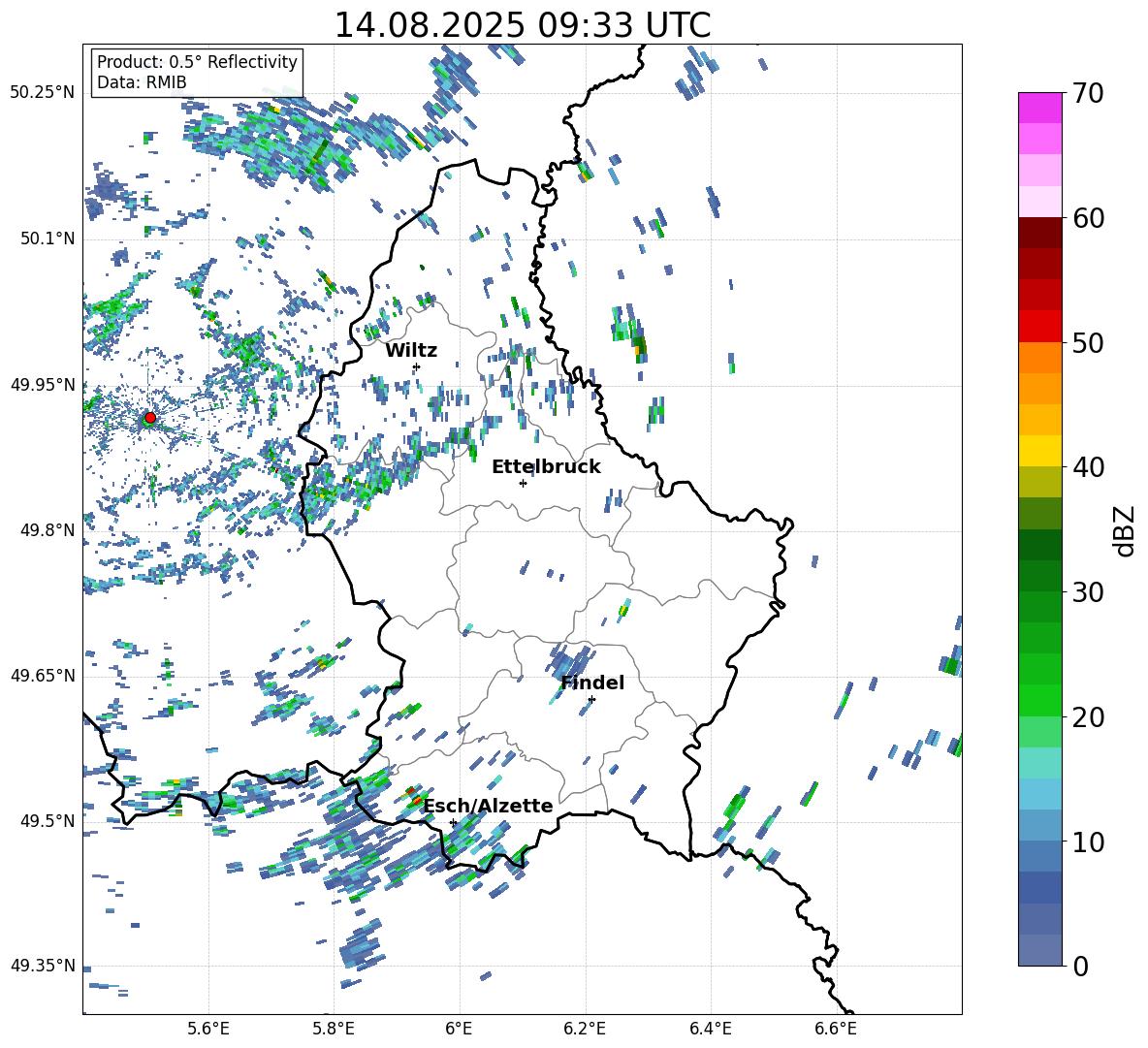Click the cross marker below Ettelbruck
Image resolution: width=1148 pixels, height=1048 pixels.
pyautogui.click(x=523, y=483)
